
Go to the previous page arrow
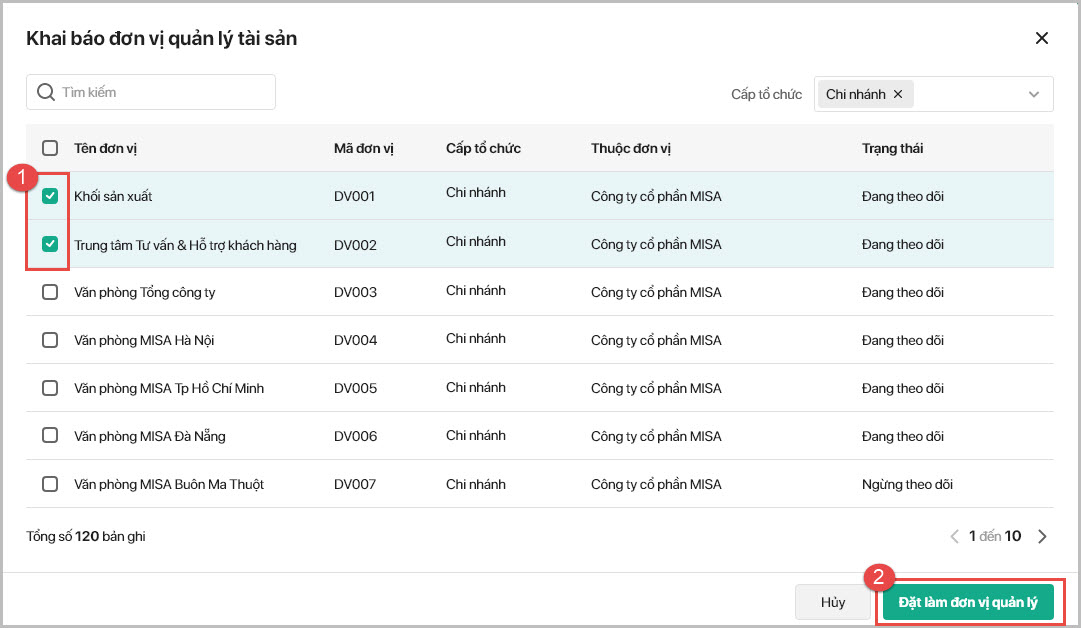tap(954, 537)
